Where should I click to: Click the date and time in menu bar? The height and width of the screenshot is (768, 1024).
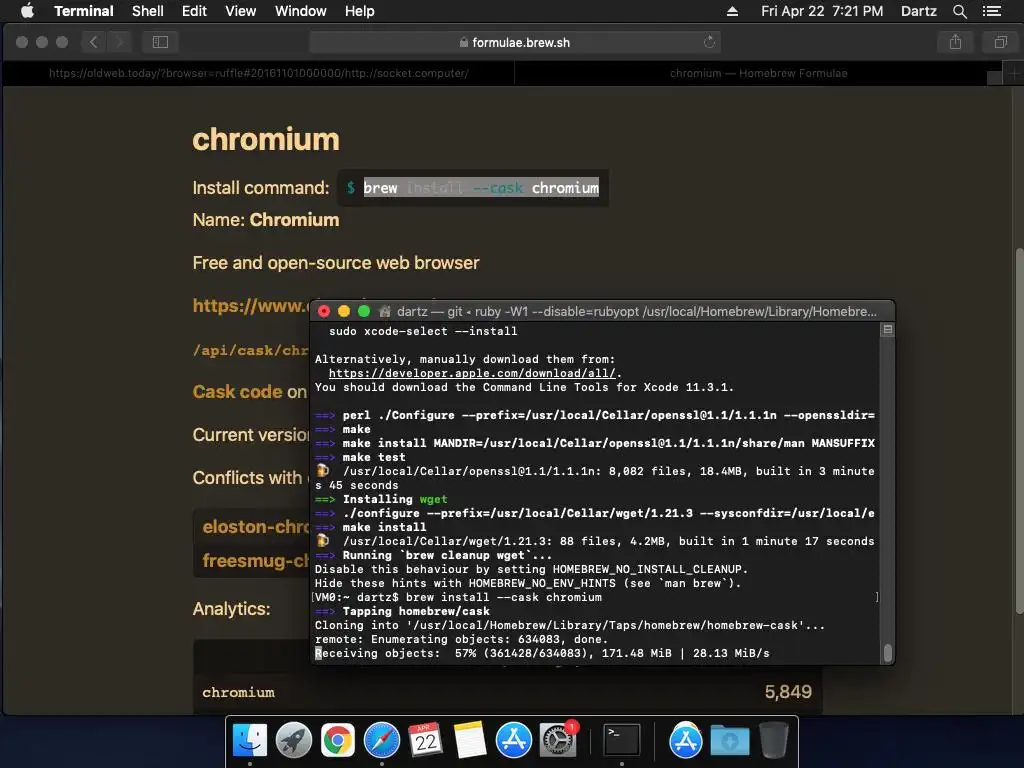click(822, 11)
